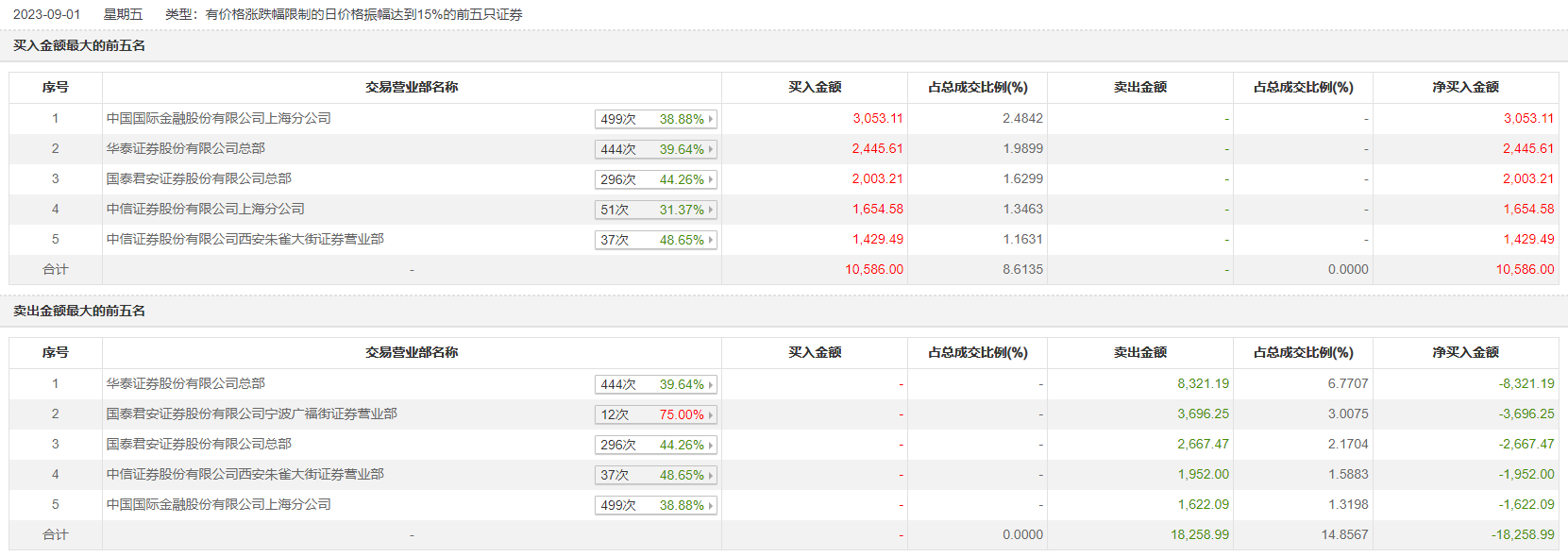Expand the 51次 31.37% stats badge
The height and width of the screenshot is (557, 1568).
[656, 210]
